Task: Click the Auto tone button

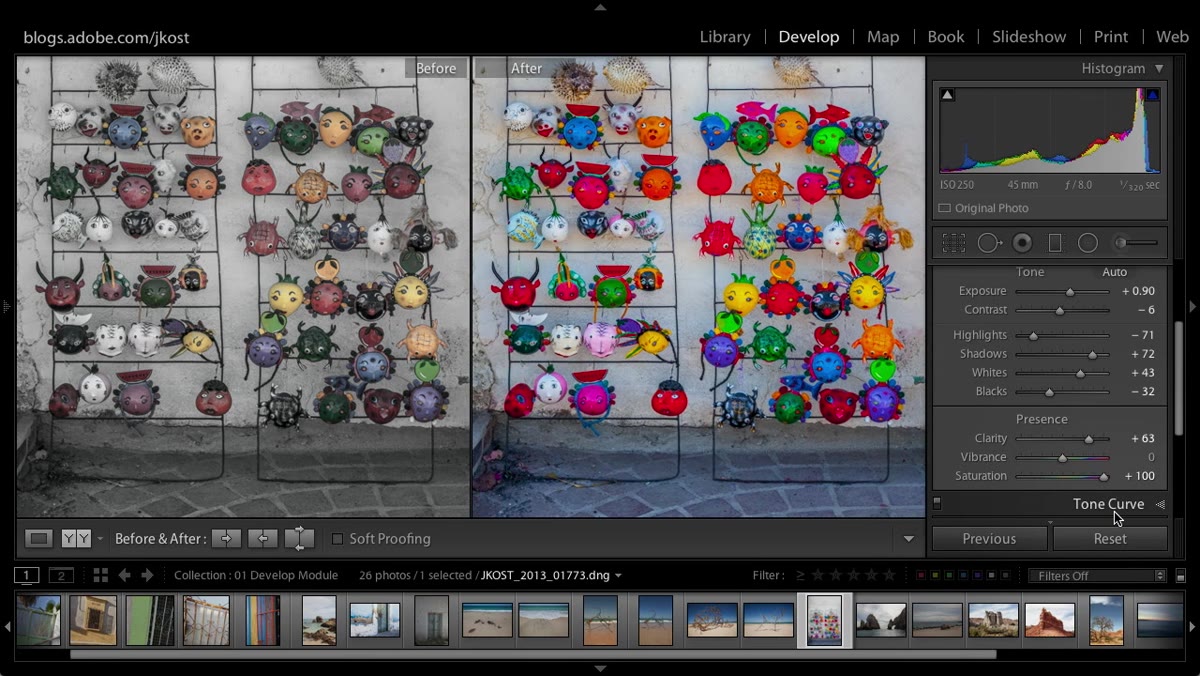Action: pyautogui.click(x=1114, y=272)
